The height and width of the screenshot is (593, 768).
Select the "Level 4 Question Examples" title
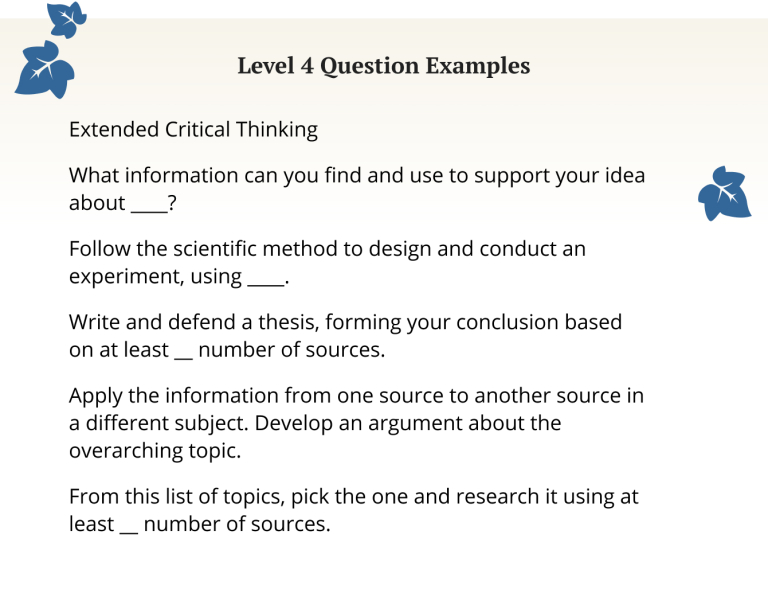click(384, 67)
